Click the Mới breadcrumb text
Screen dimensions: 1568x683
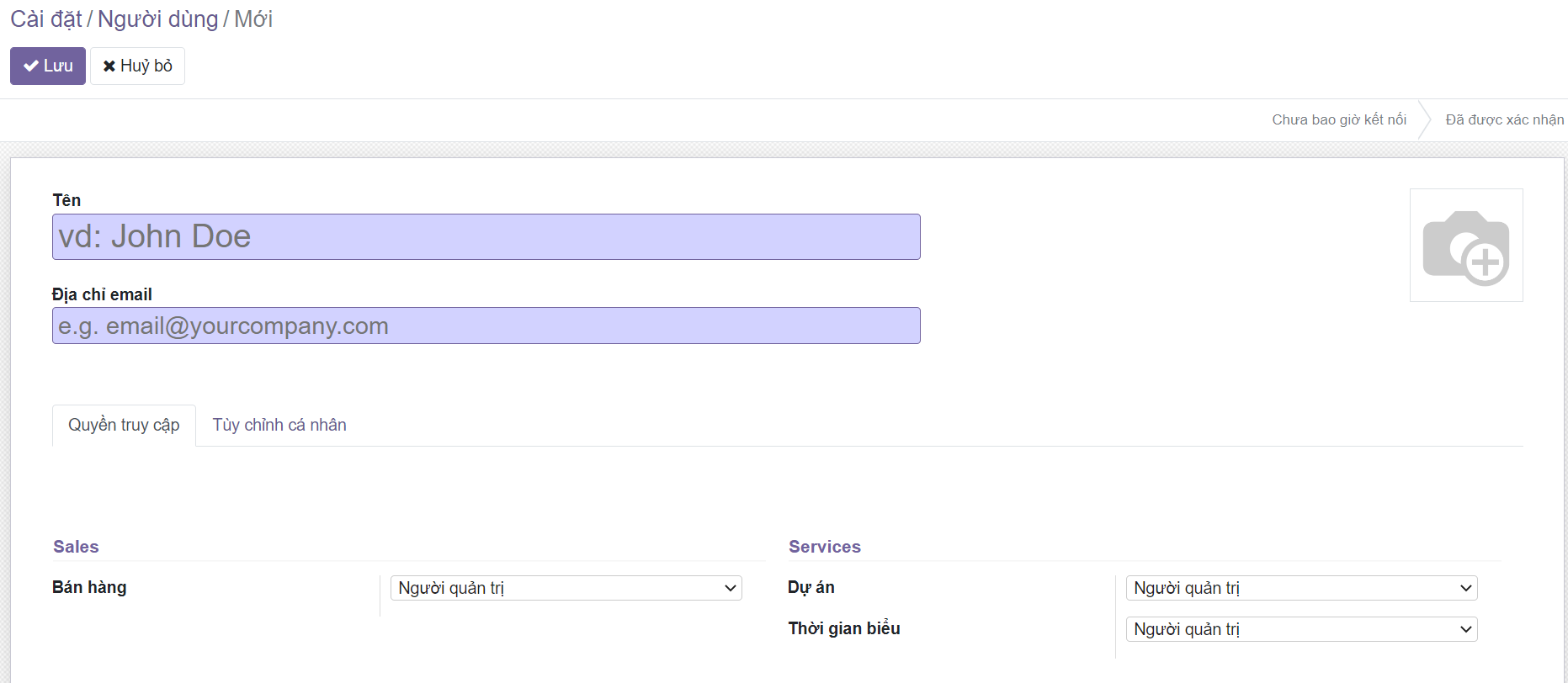tap(253, 19)
